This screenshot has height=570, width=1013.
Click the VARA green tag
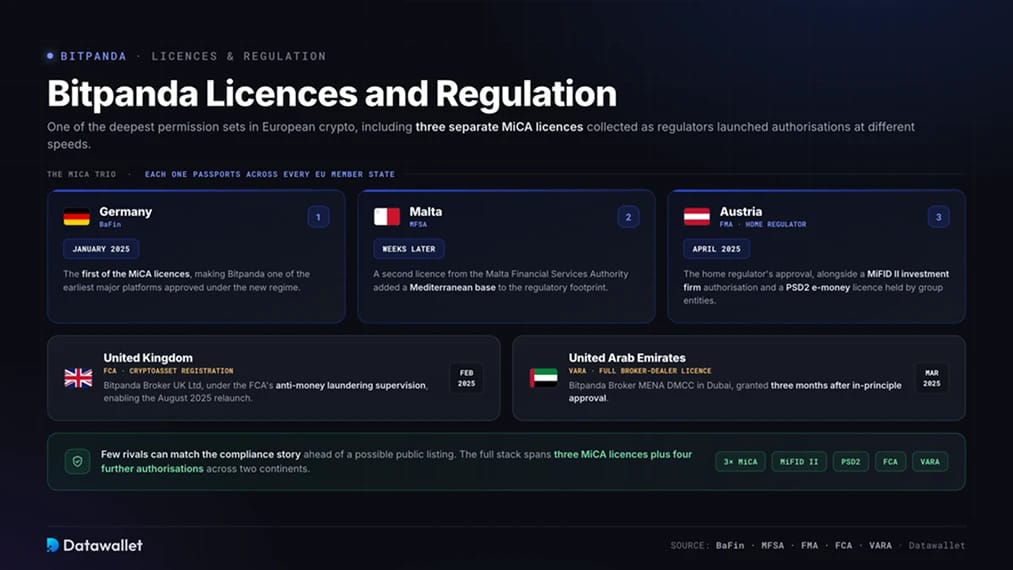[930, 461]
